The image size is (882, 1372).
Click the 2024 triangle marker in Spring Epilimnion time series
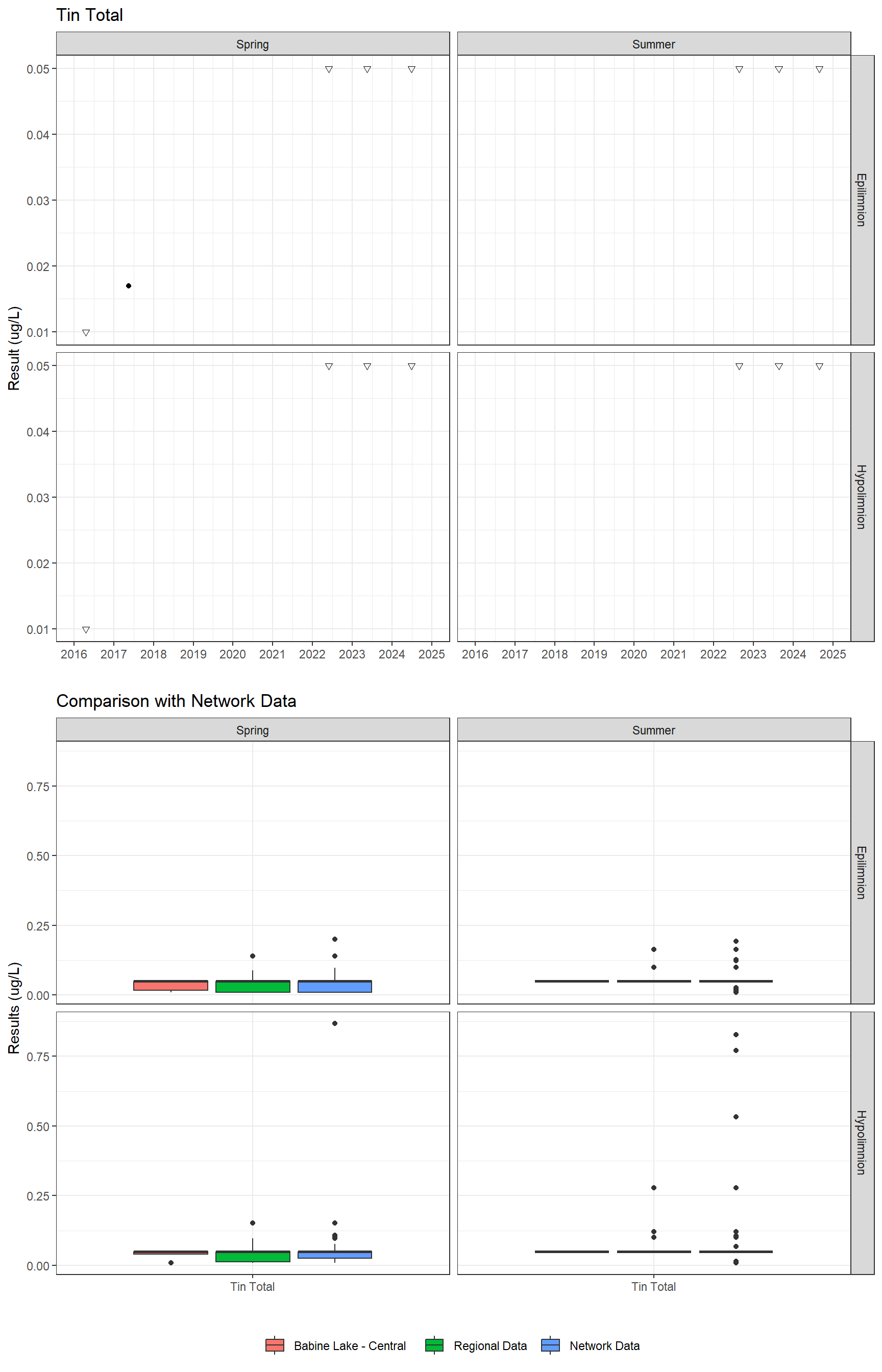pyautogui.click(x=412, y=69)
